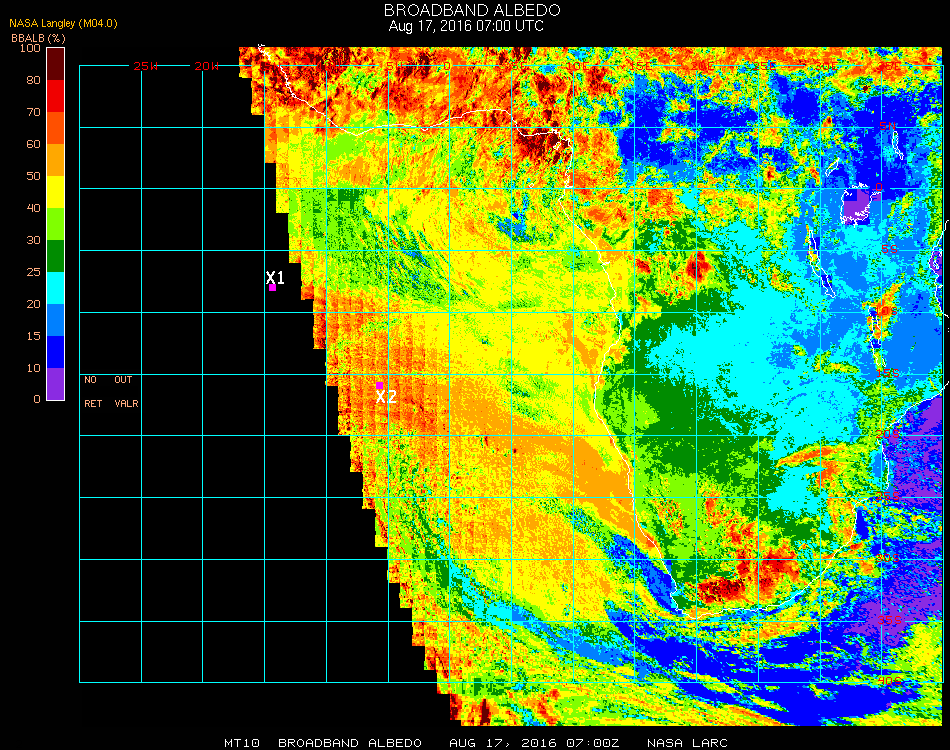Click the 'Aug 17, 2016 07:00 UTC' date line
Image resolution: width=950 pixels, height=750 pixels.
click(x=466, y=26)
